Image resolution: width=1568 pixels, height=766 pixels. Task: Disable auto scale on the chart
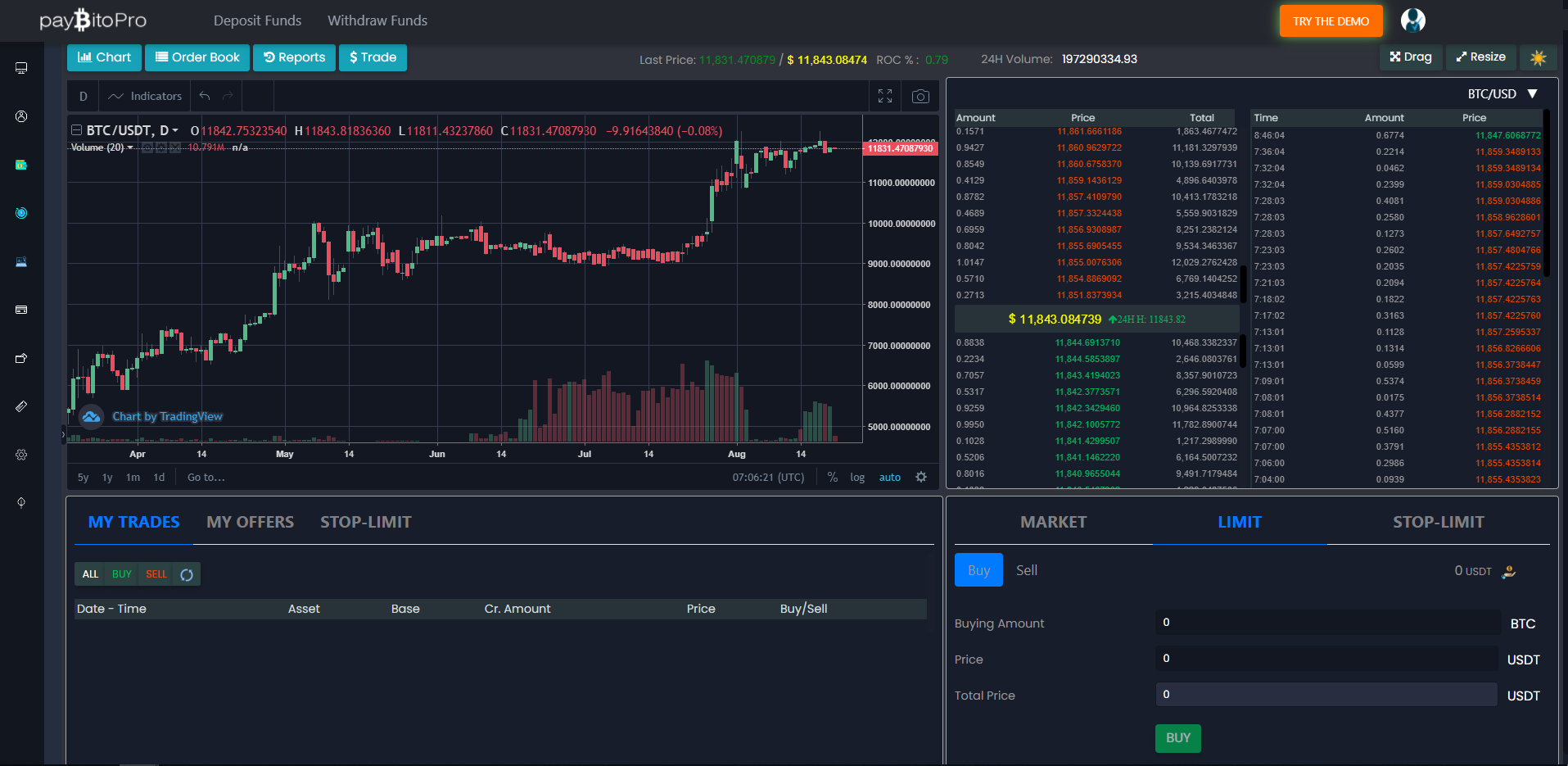[889, 478]
